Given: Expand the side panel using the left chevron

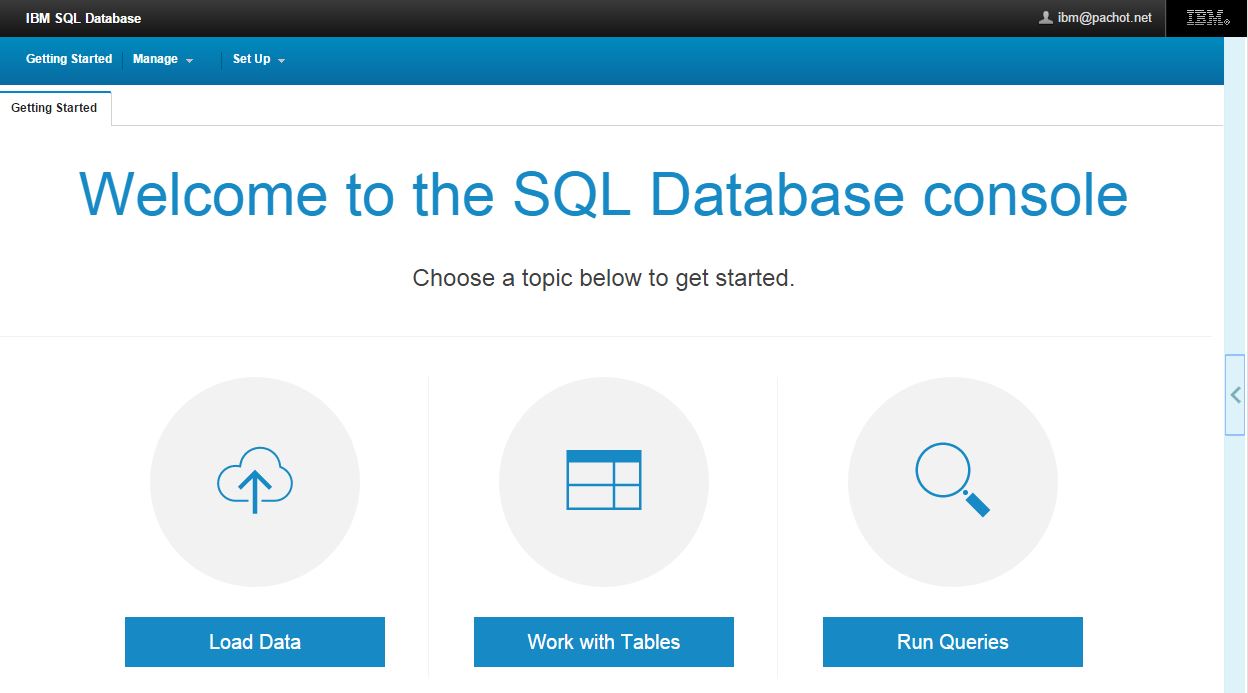Looking at the screenshot, I should coord(1235,395).
